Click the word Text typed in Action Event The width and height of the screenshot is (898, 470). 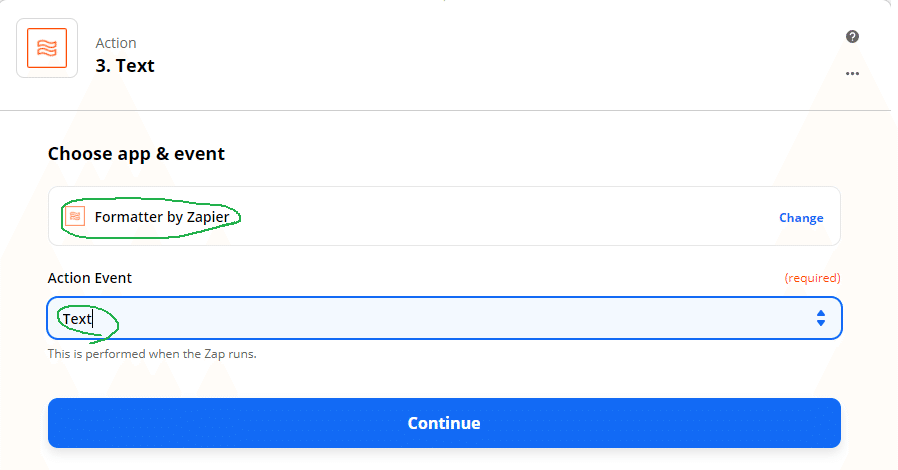pos(76,319)
